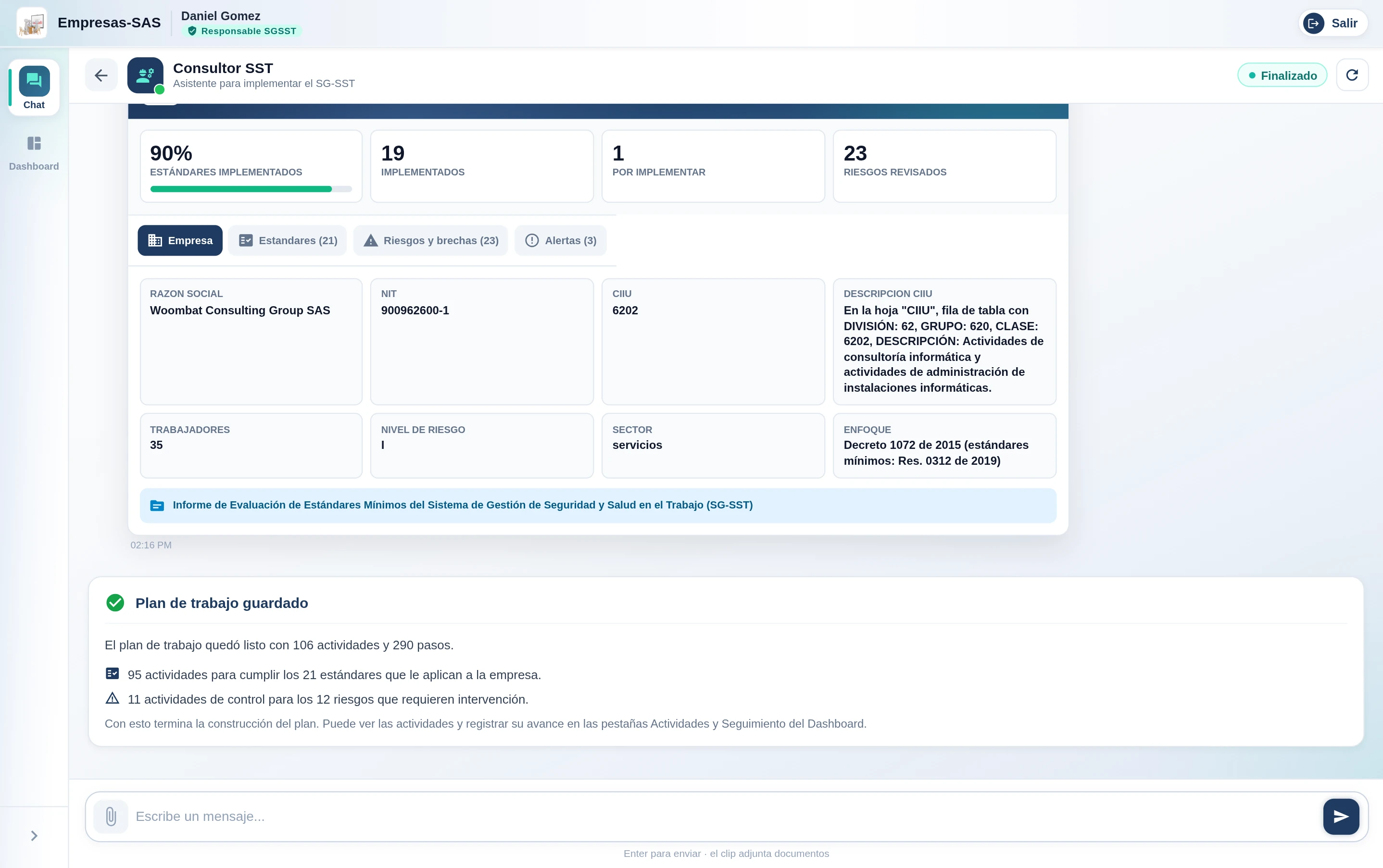Click the Sector value servicios
1383x868 pixels.
(x=637, y=445)
